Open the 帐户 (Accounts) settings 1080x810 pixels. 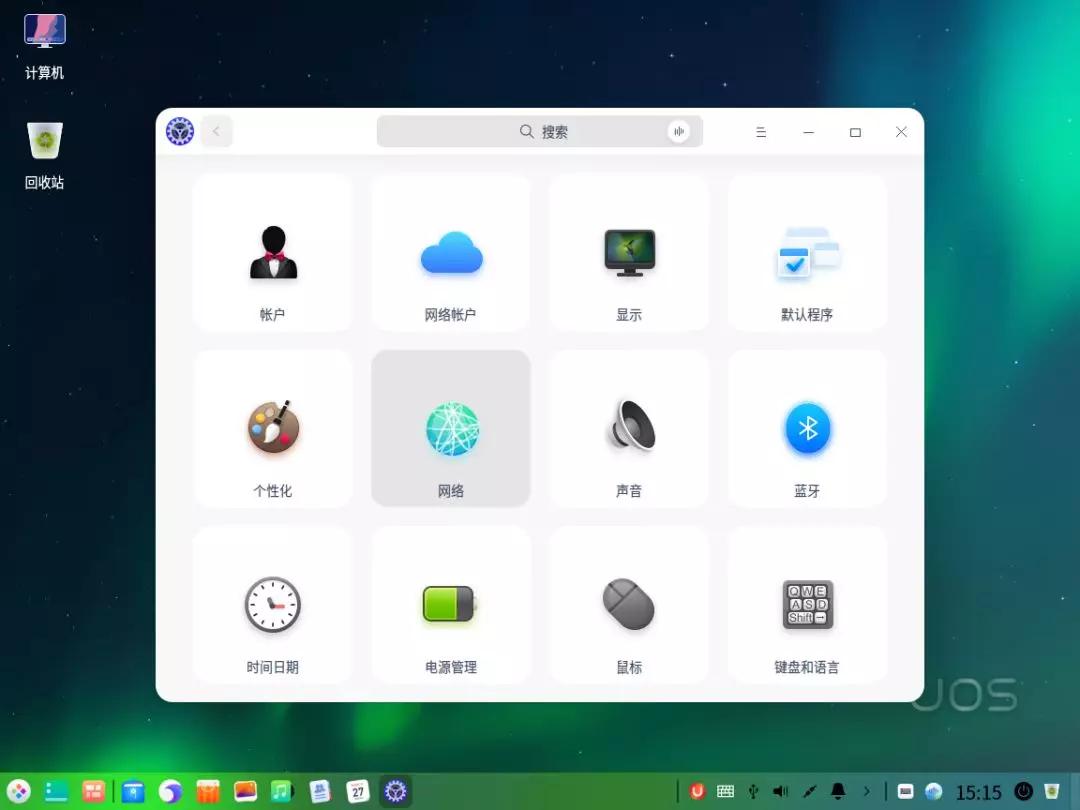[x=273, y=253]
